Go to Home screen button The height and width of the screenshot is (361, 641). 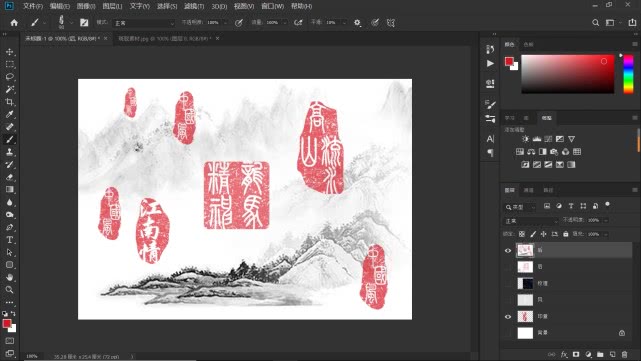point(14,23)
